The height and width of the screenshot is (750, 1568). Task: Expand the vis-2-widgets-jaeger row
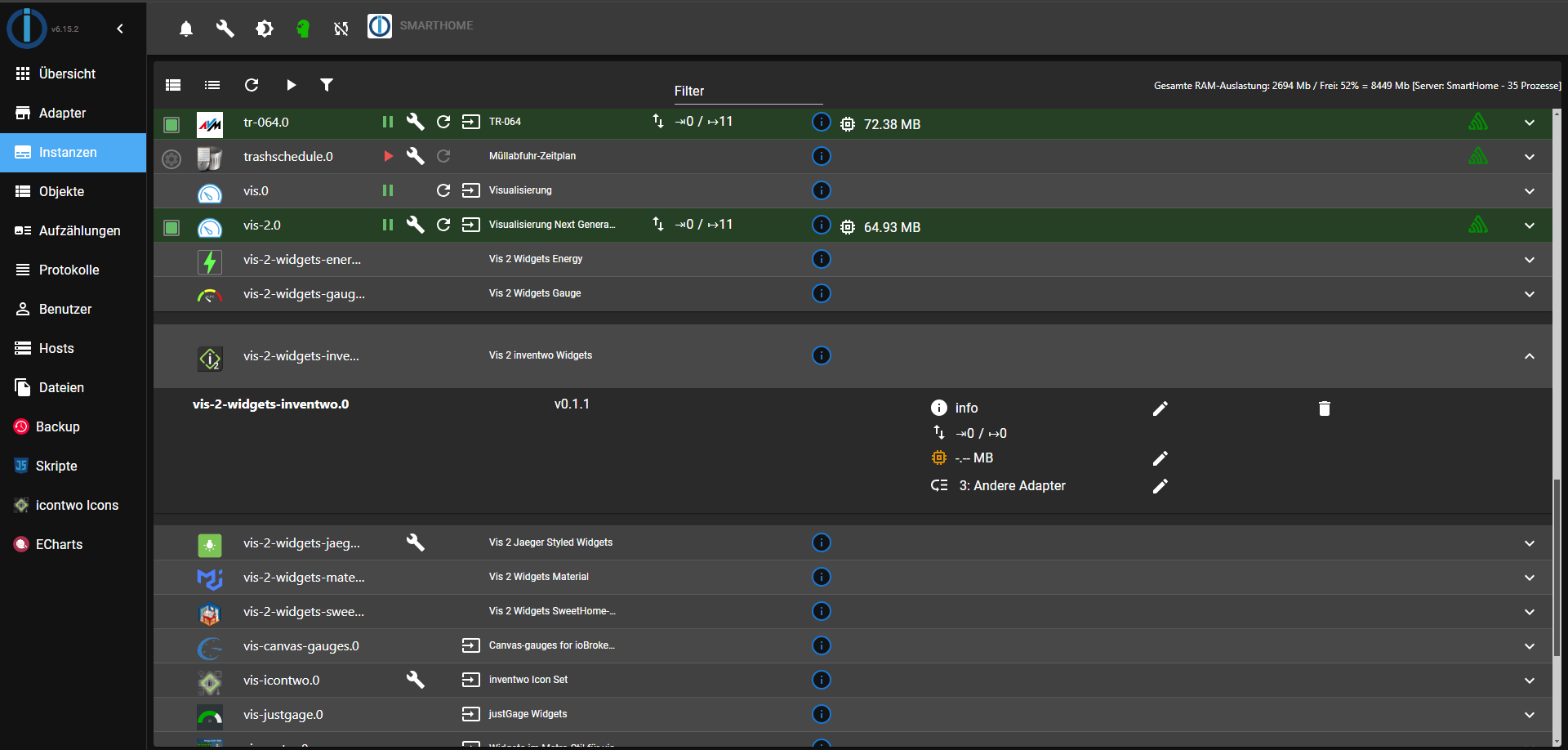pos(1530,543)
